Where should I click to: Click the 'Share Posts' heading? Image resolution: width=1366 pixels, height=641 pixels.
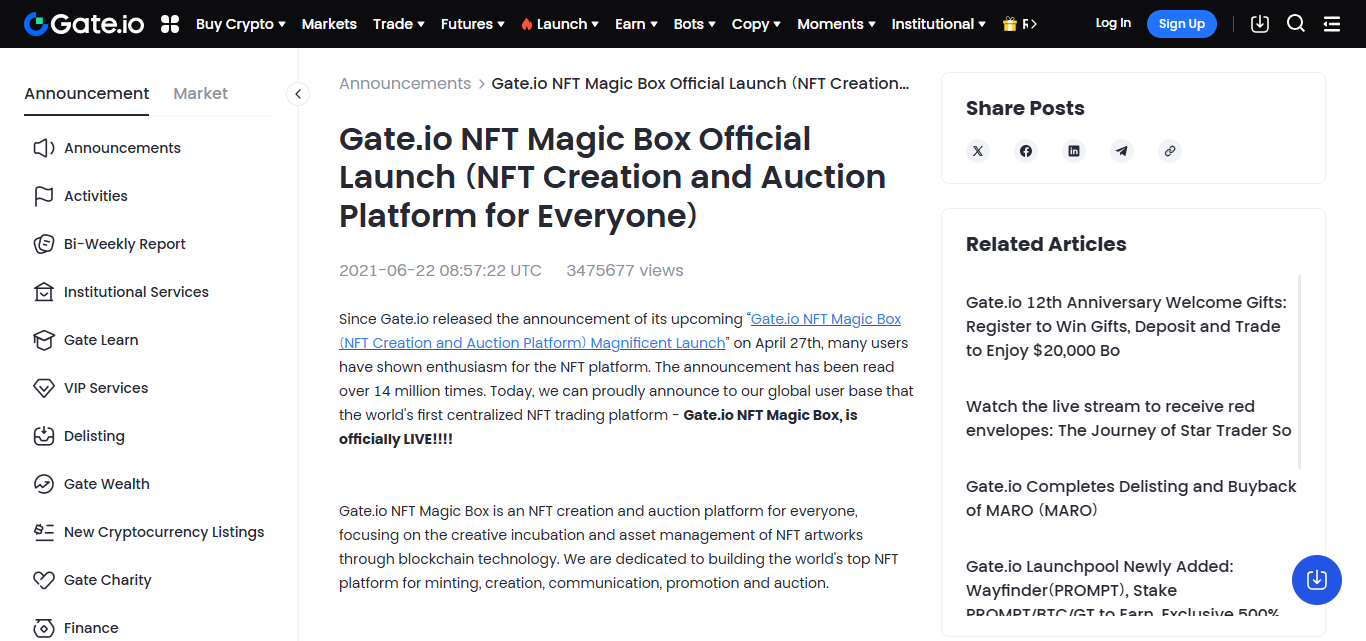point(1025,108)
